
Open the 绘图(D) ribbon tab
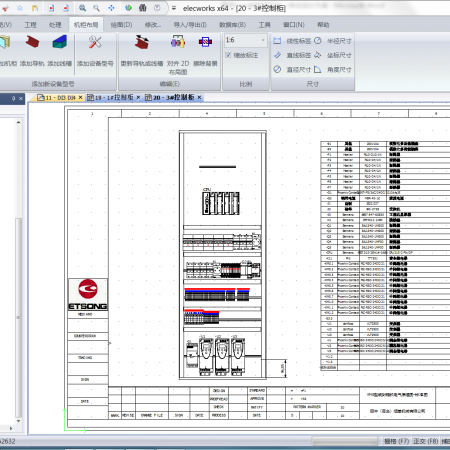click(x=121, y=25)
